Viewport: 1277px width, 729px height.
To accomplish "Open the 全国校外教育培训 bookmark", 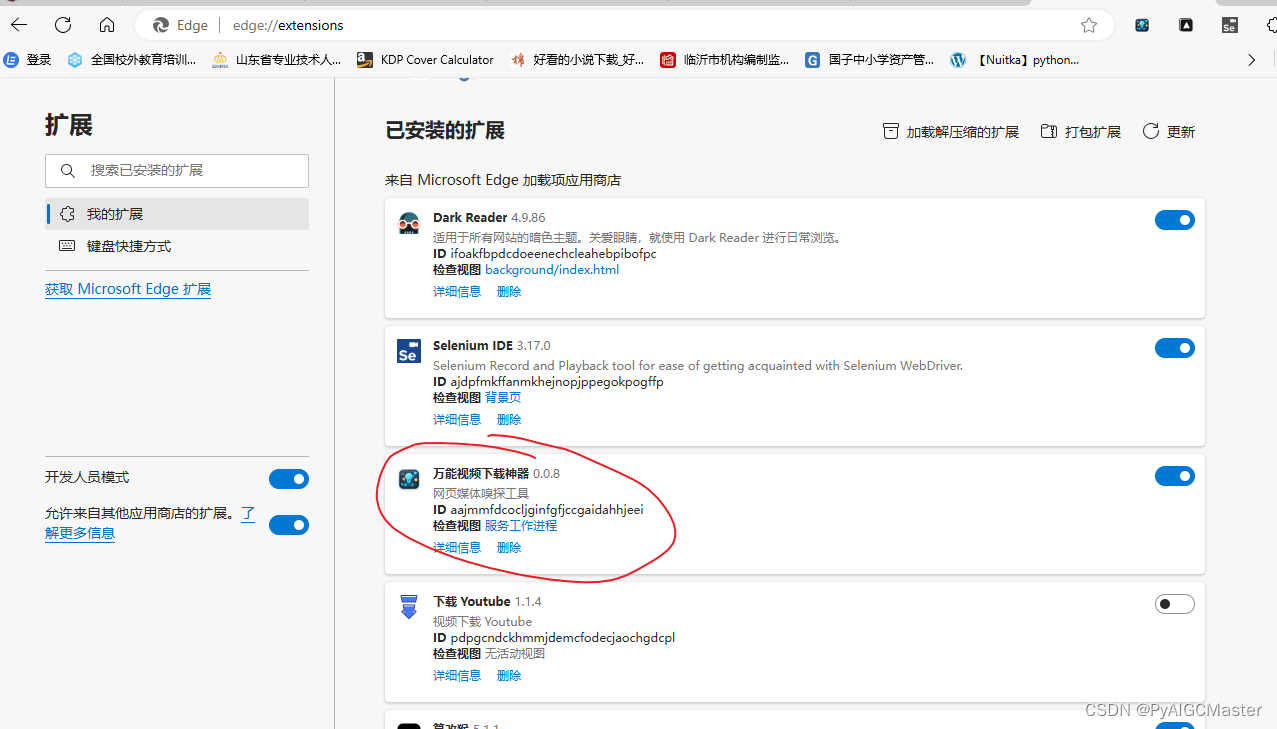I will point(132,60).
